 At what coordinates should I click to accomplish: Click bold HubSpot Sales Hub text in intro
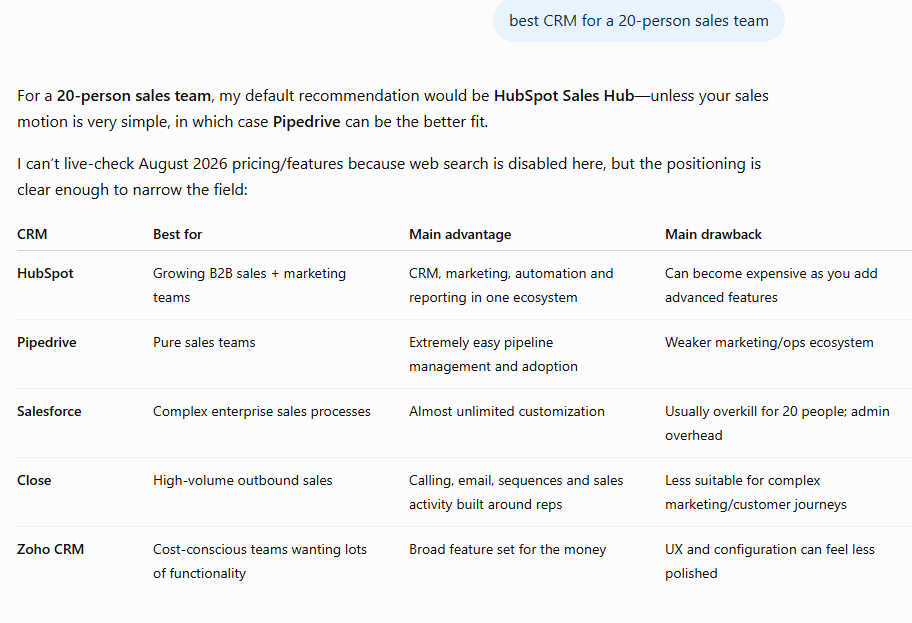[564, 95]
